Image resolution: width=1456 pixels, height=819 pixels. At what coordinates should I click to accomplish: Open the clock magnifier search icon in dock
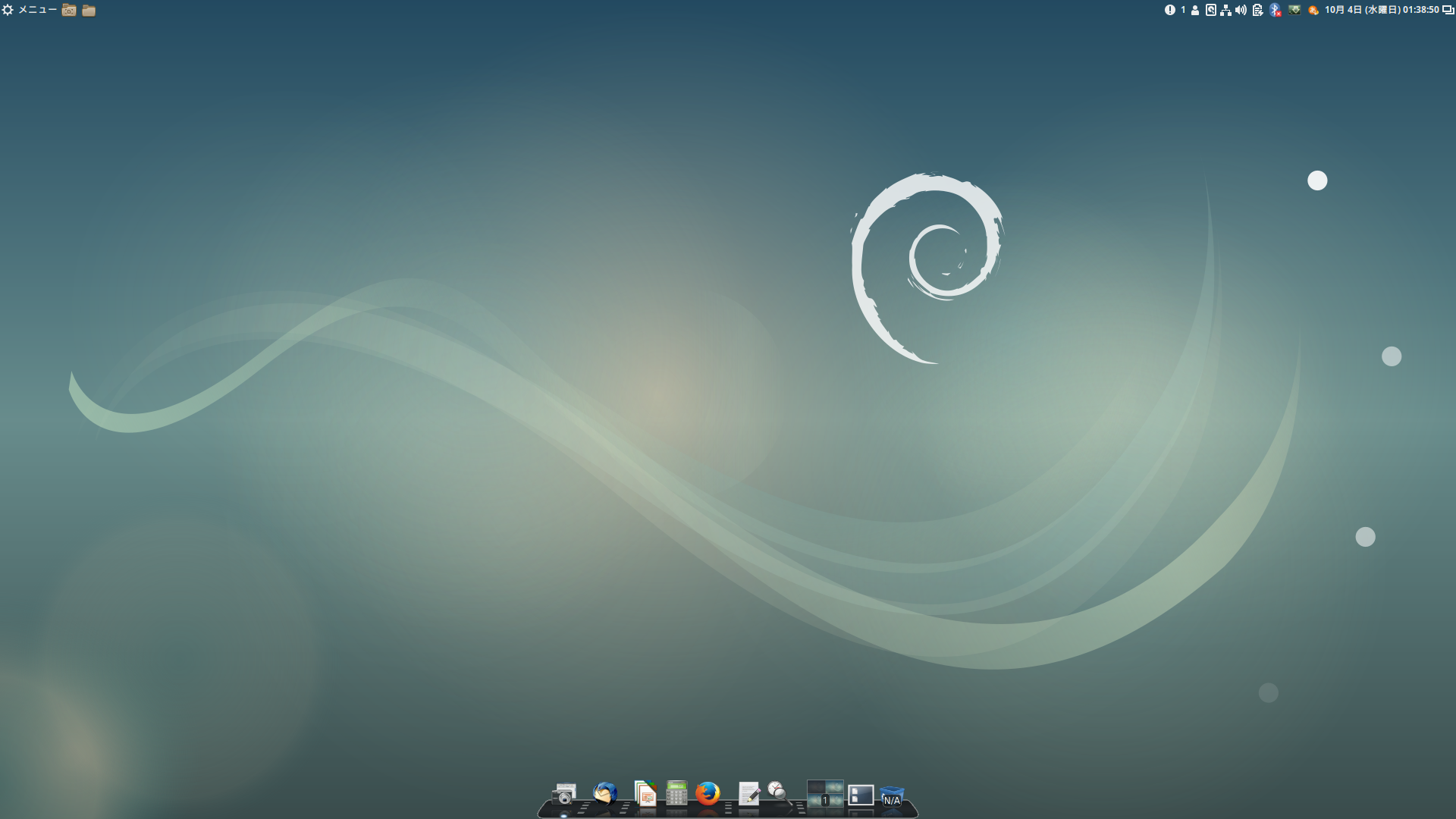[779, 792]
